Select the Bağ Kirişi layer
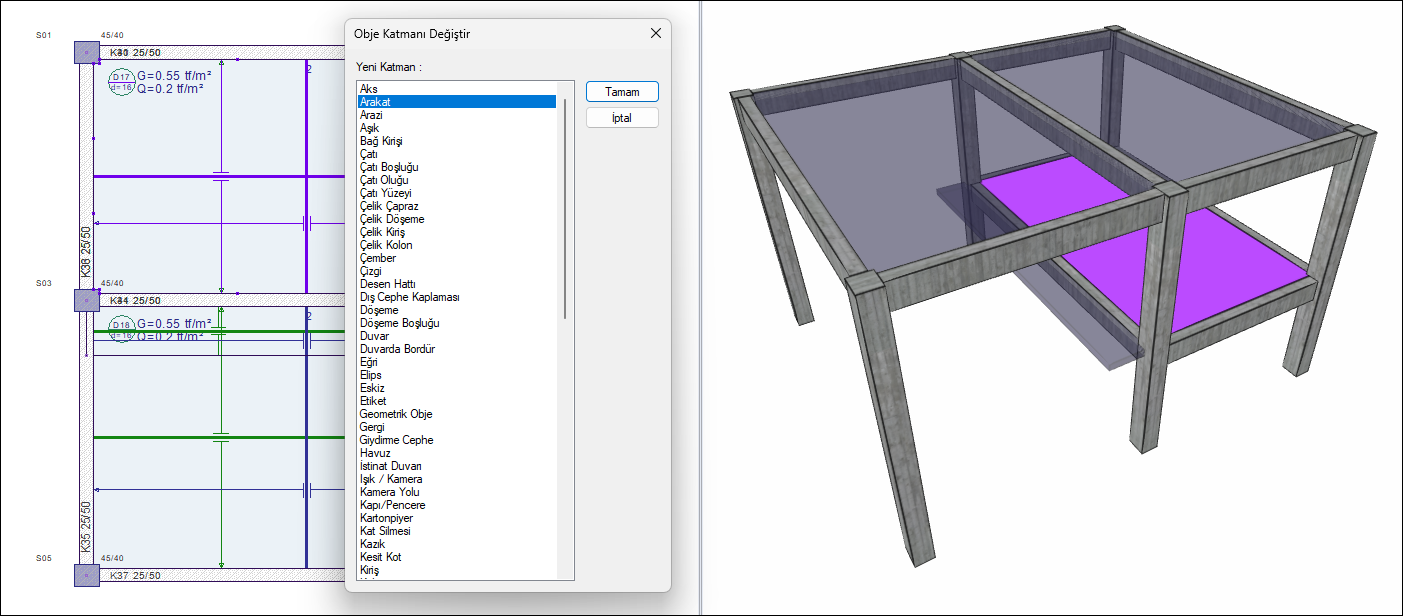 click(382, 141)
